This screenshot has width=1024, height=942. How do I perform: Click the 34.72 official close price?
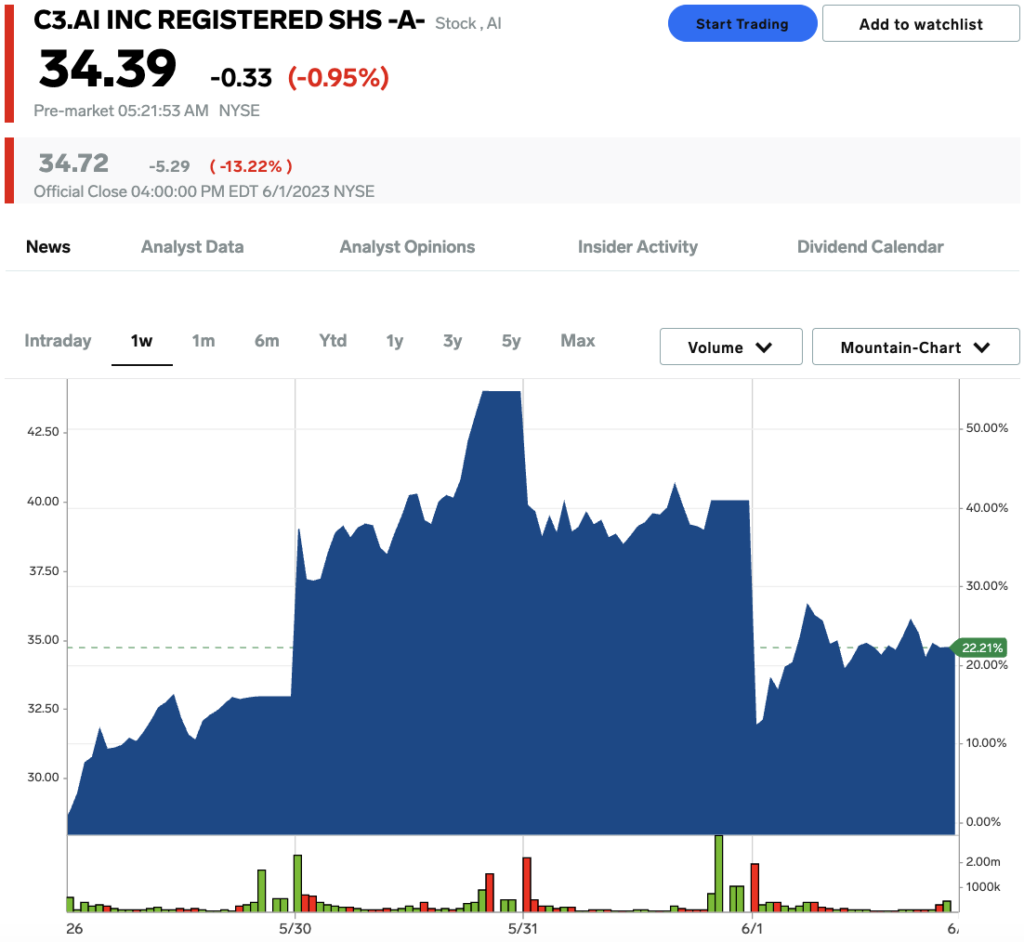(74, 163)
